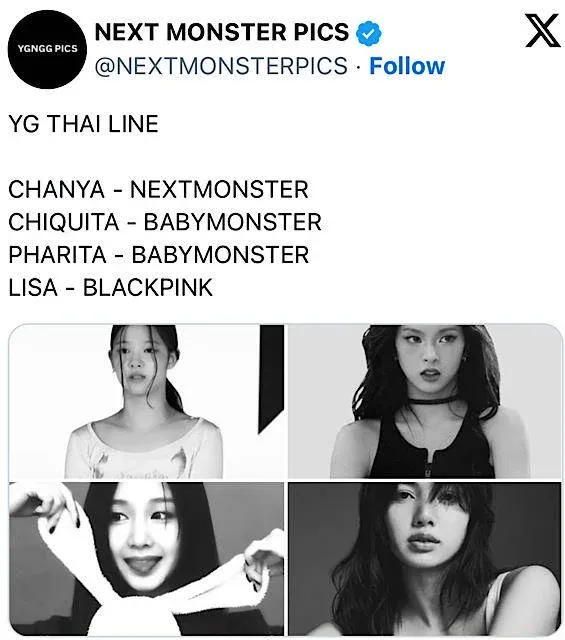
Task: Open the photo with choker and black tank top
Action: (425, 402)
